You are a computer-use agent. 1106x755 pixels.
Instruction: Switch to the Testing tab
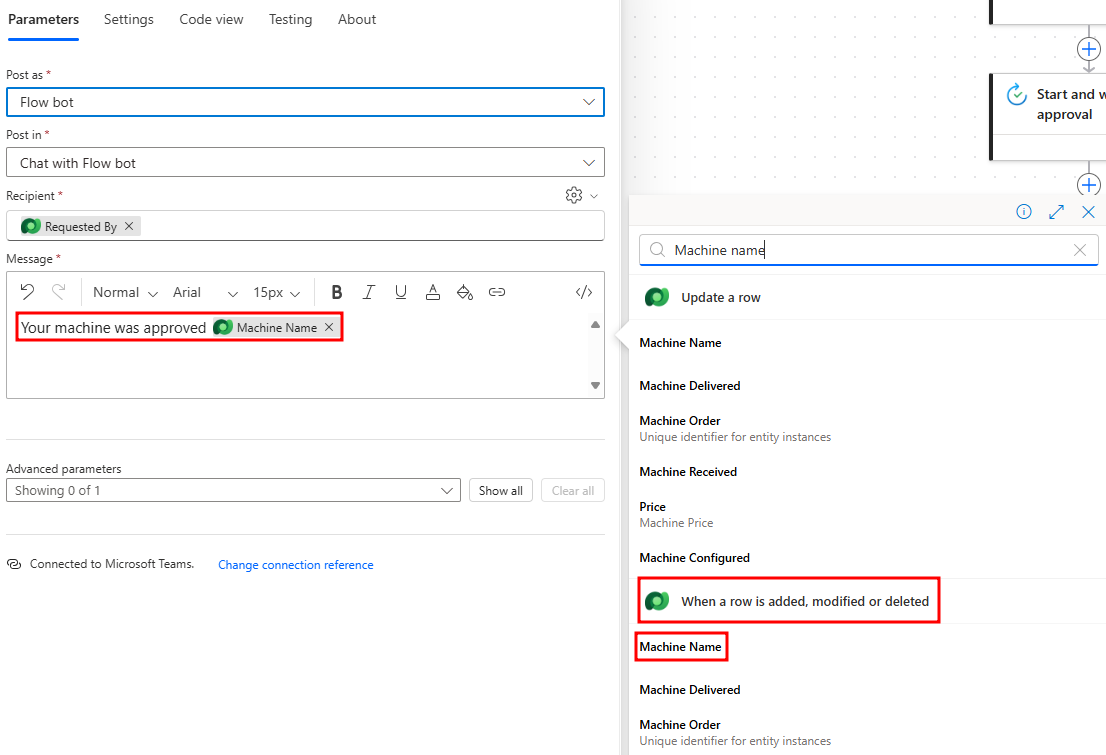(290, 19)
